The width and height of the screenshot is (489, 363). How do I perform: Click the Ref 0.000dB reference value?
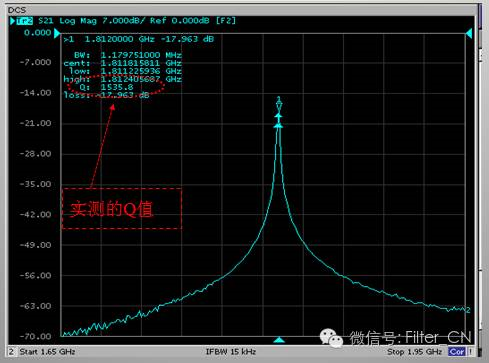tap(180, 21)
